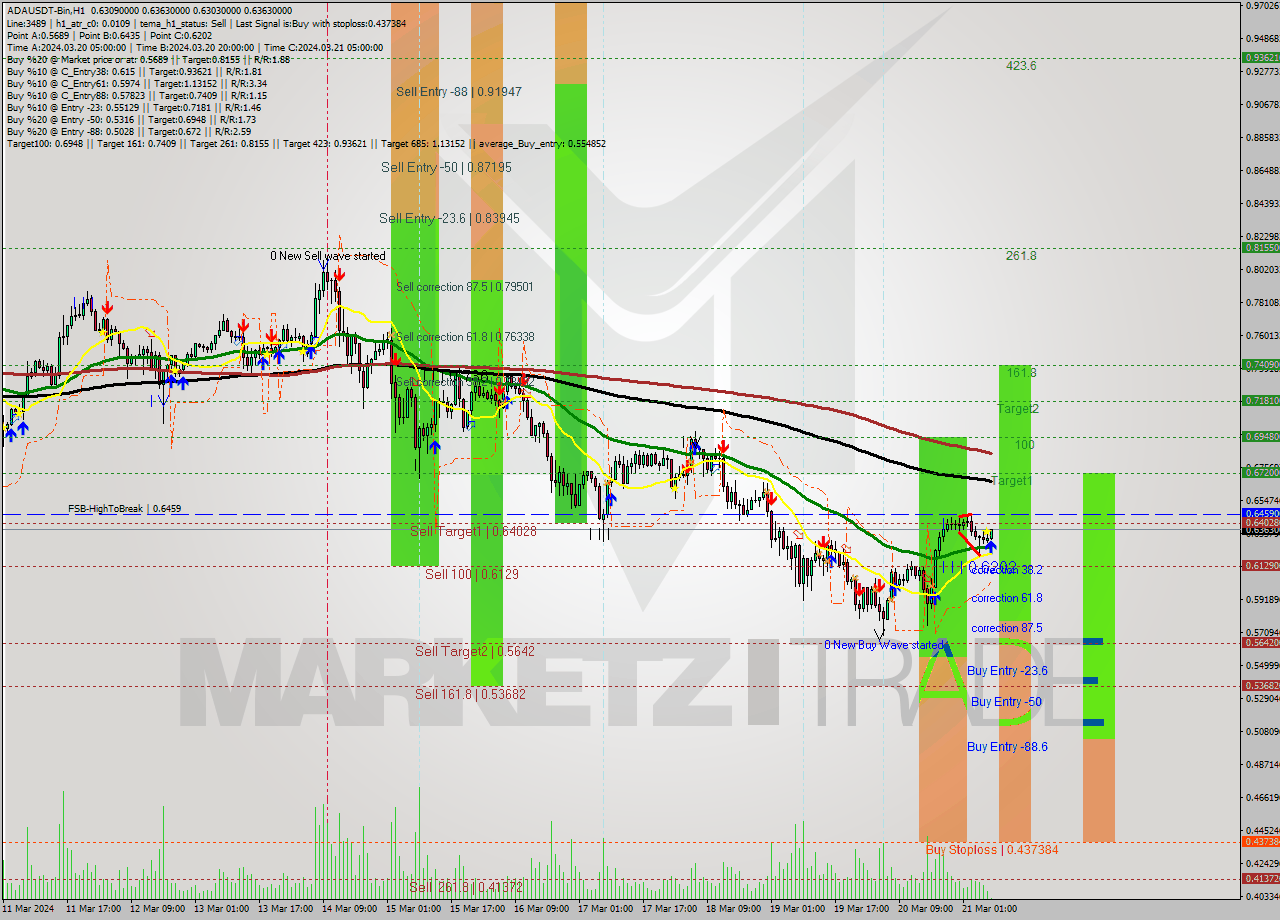
Task: Click the red 0.56420 price axis tag
Action: 1260,643
